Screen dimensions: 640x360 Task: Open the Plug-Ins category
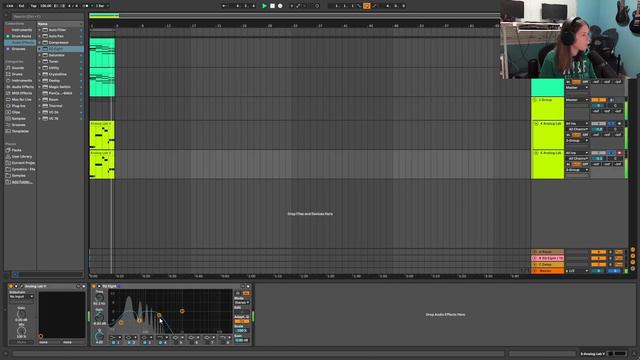tap(18, 106)
